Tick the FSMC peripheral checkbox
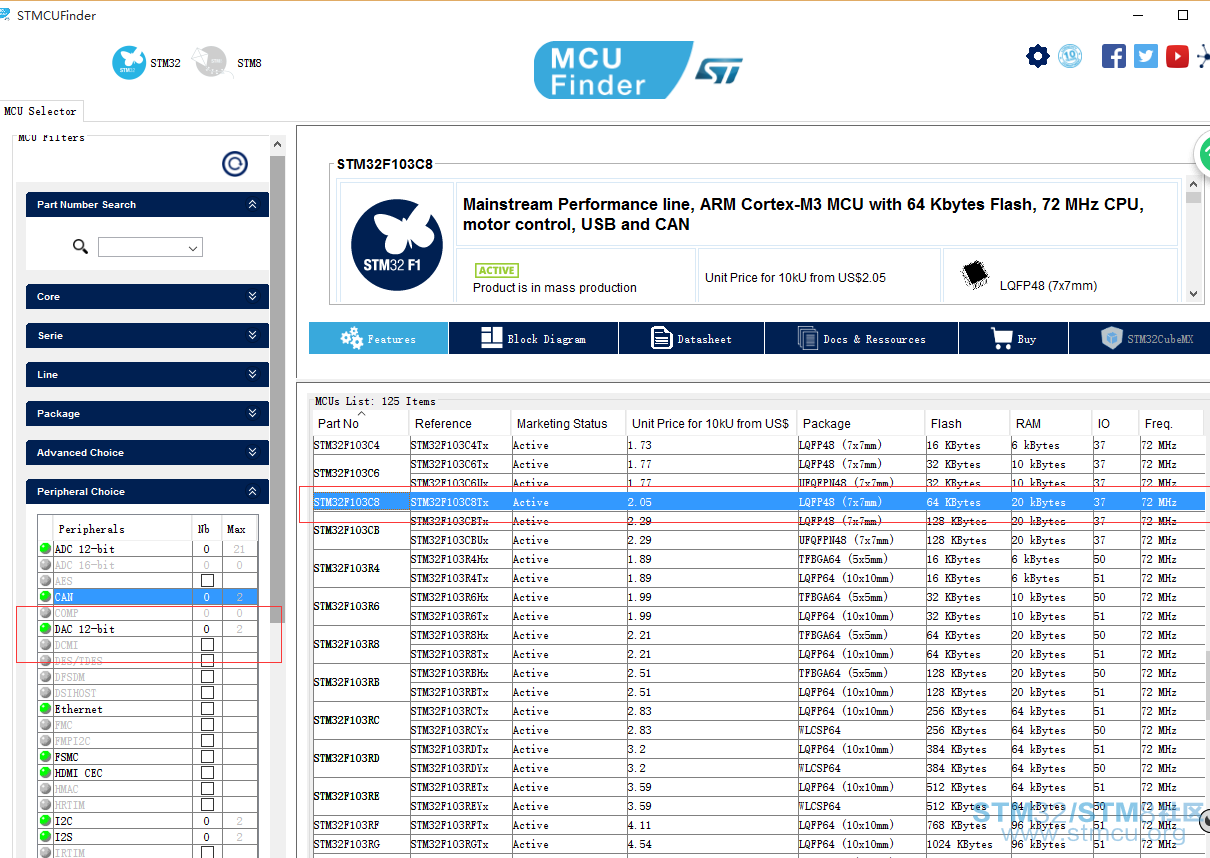The height and width of the screenshot is (858, 1210). (x=207, y=757)
